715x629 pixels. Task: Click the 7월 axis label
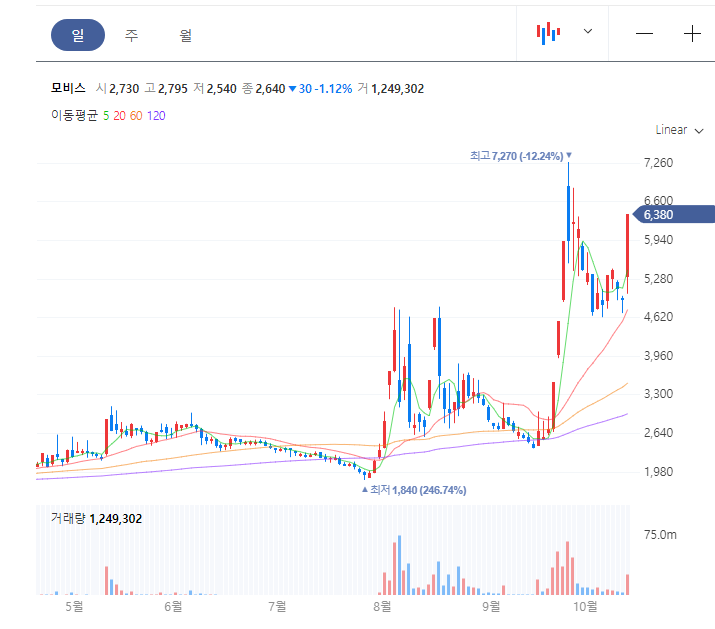tap(277, 607)
